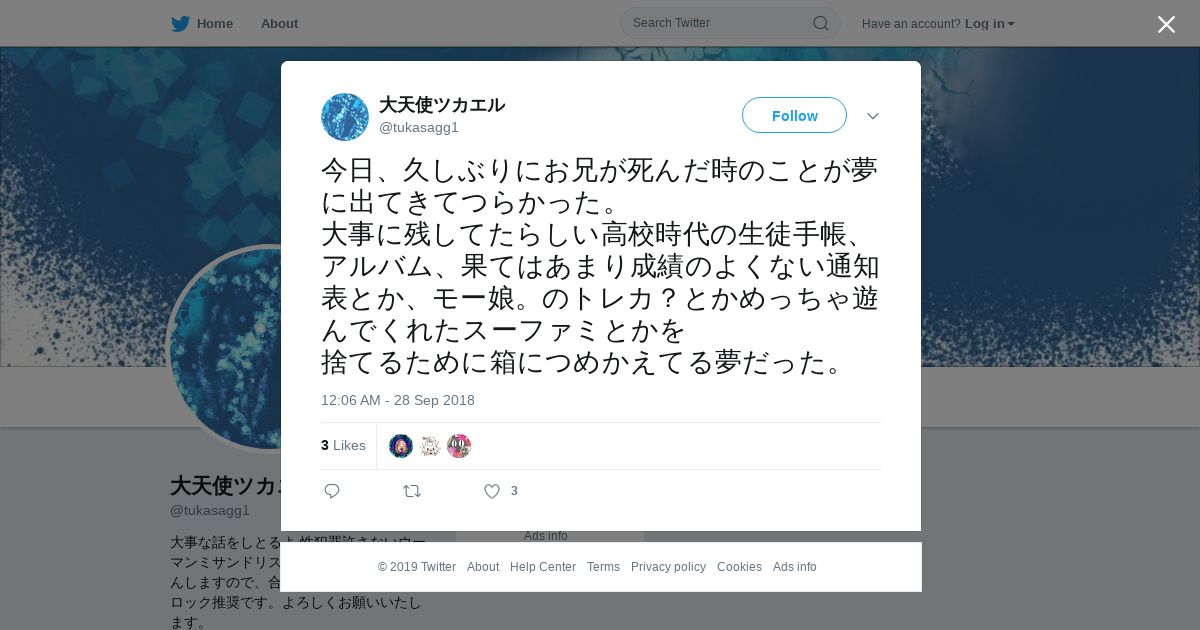Like the tweet with the heart icon

click(x=492, y=491)
